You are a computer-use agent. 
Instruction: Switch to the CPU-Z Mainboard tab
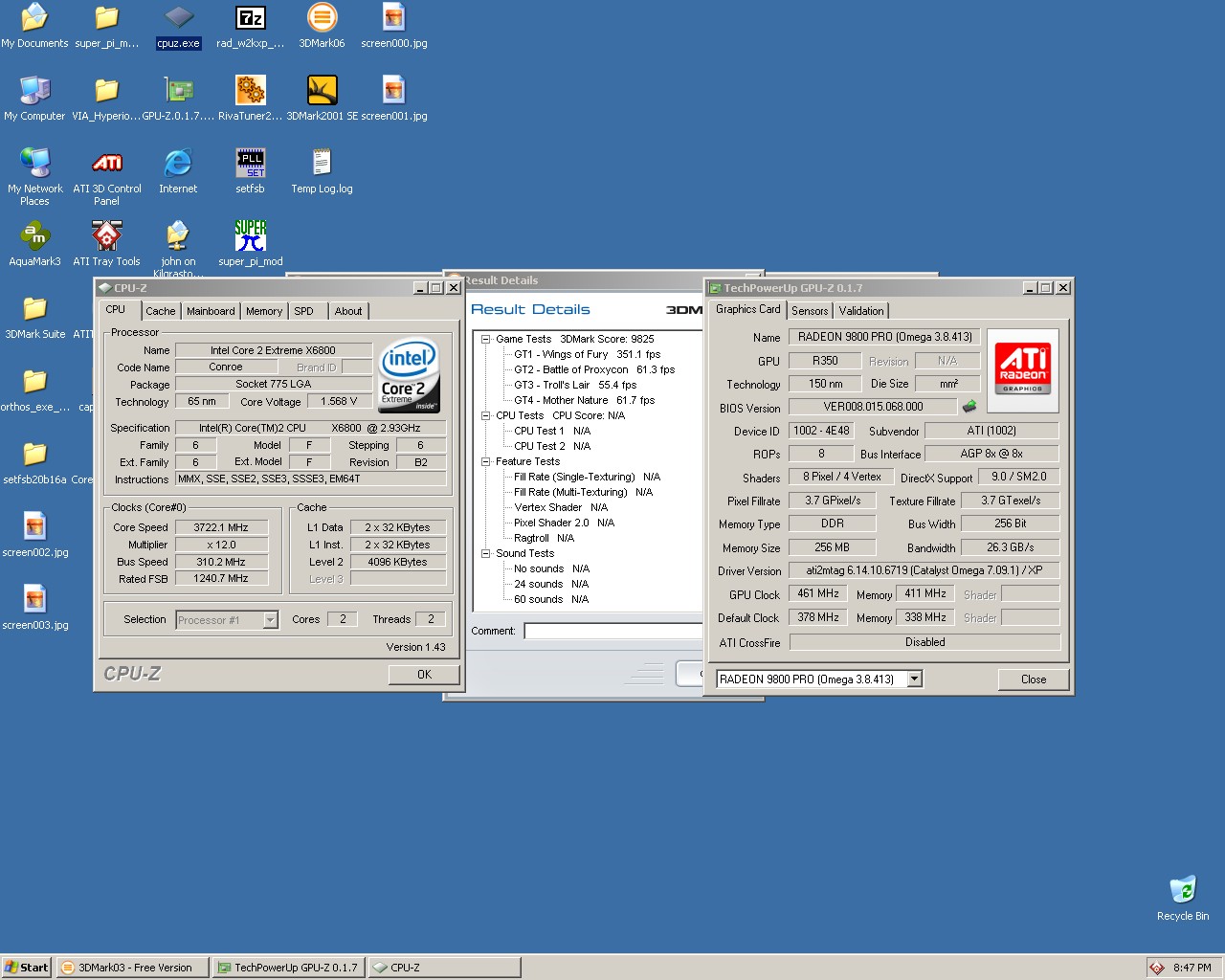(211, 311)
